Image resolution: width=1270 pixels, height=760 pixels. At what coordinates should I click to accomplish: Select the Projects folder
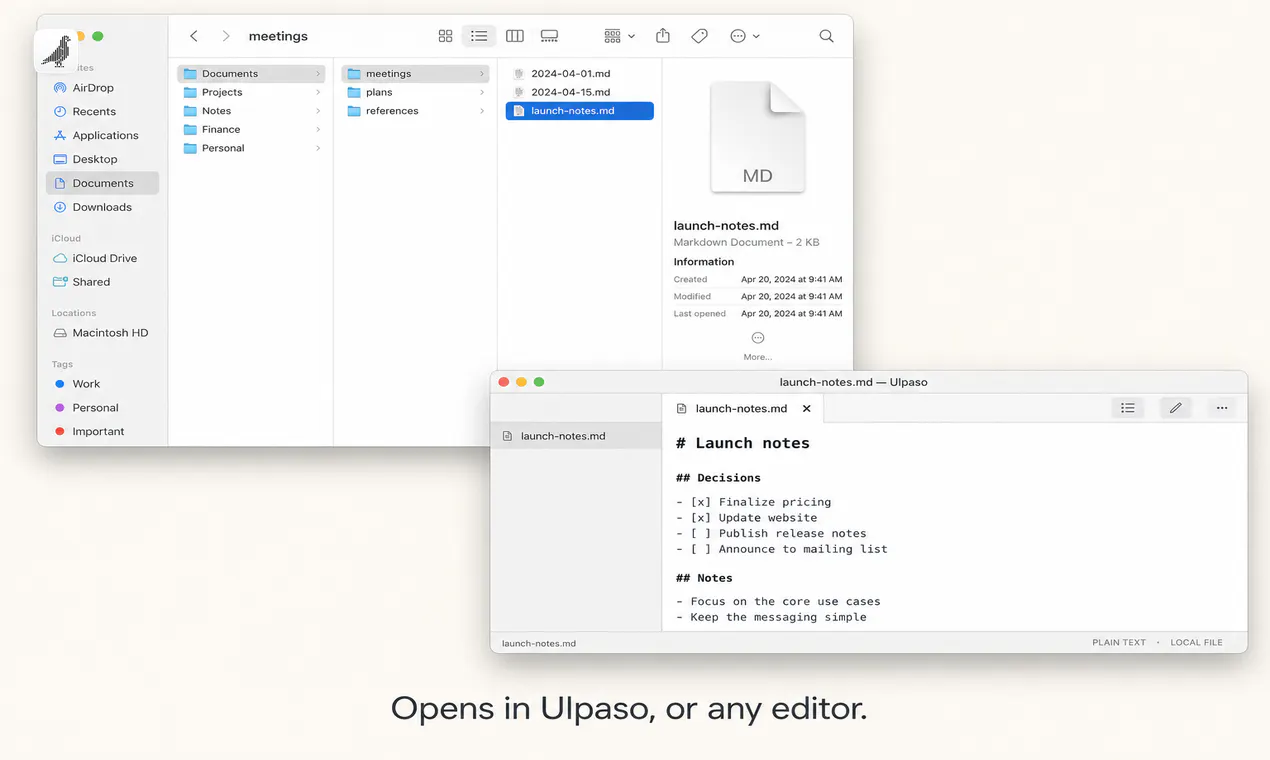coord(251,93)
